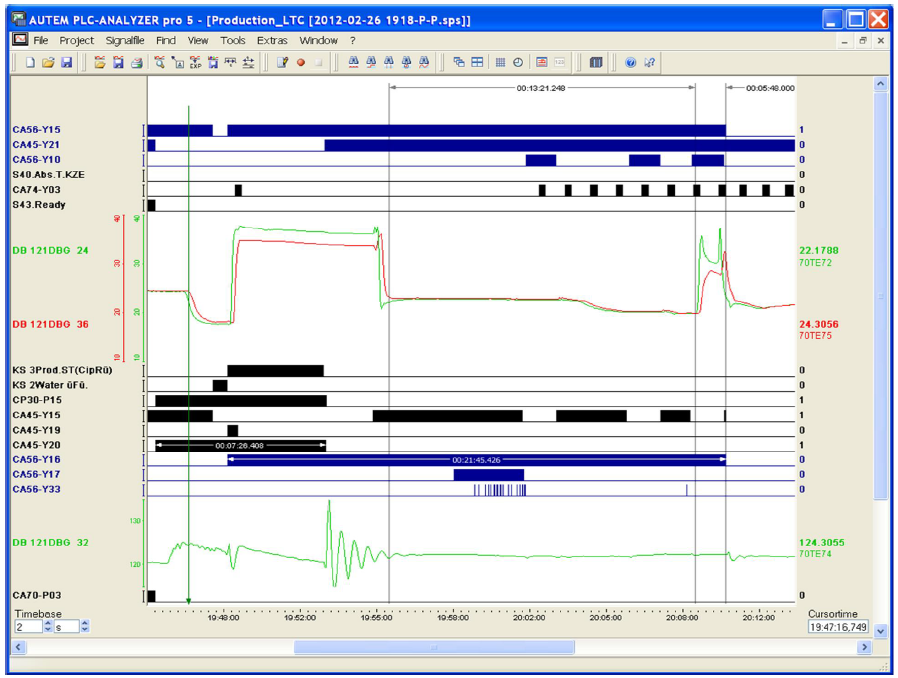Select the KS 3Prod.ST(CipRü) signal label
This screenshot has height=678, width=898.
coord(62,370)
